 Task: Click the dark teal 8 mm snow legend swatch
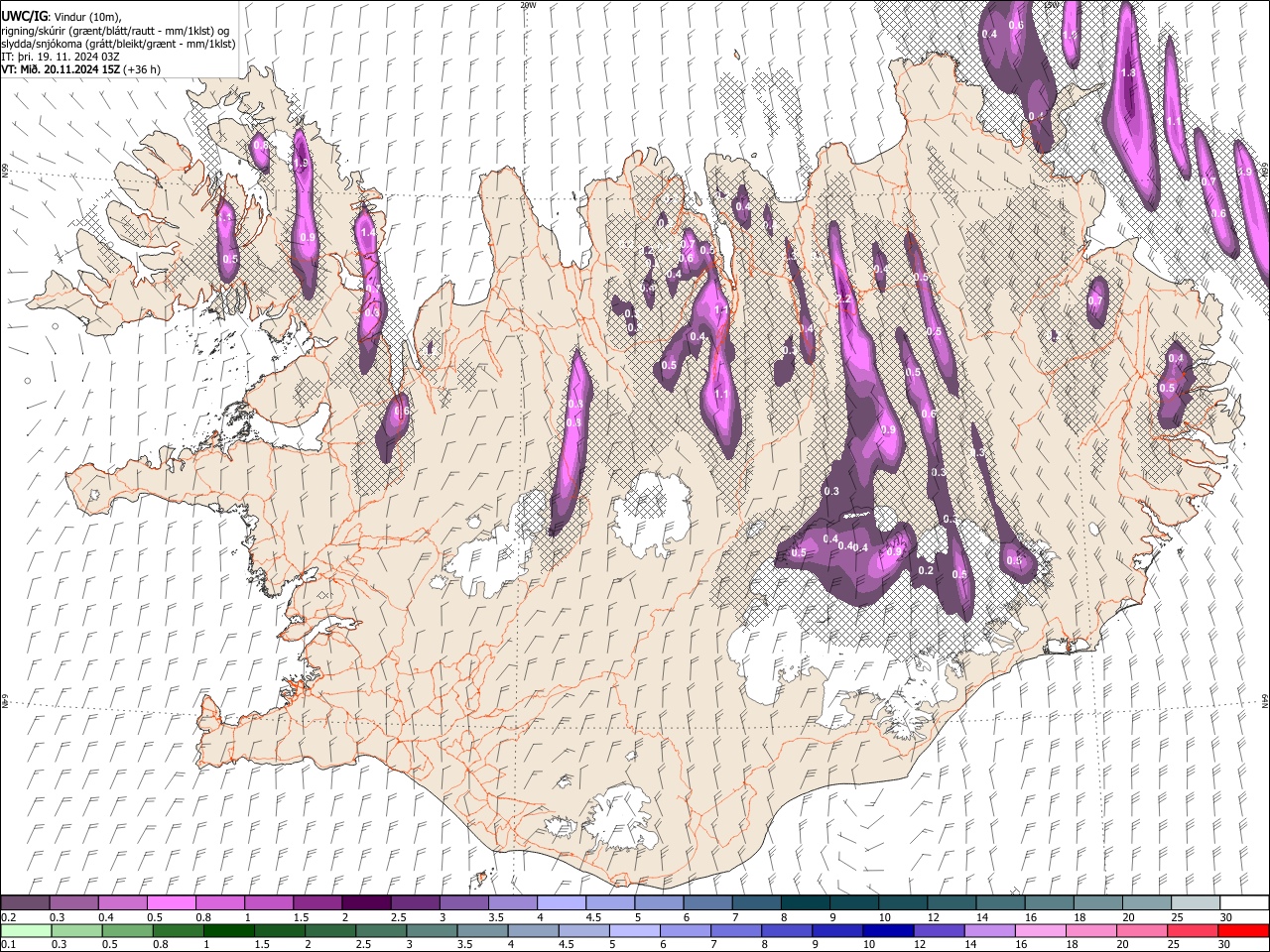click(804, 902)
